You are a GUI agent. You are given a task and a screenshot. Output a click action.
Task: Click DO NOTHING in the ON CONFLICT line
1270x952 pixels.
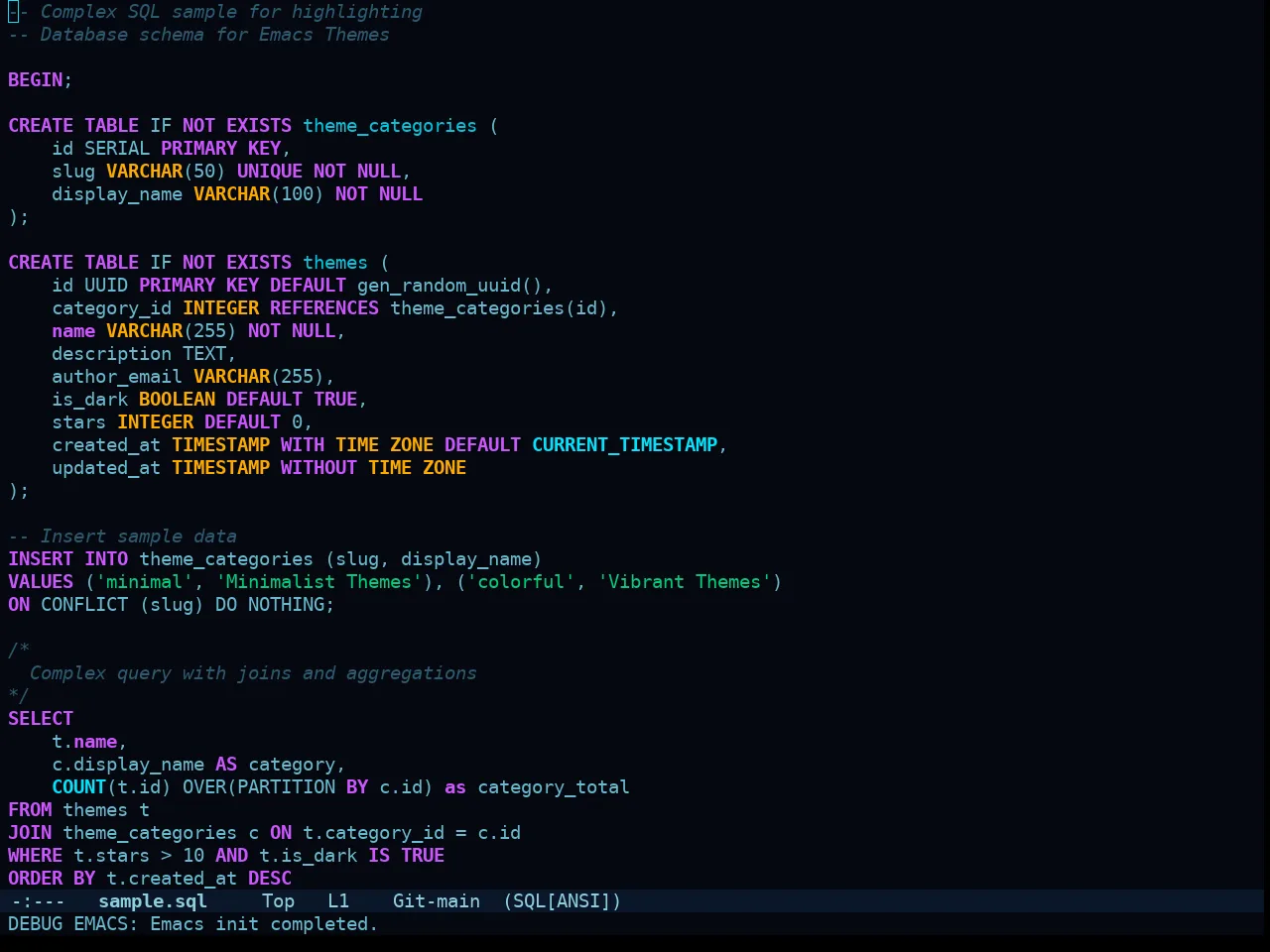pyautogui.click(x=270, y=605)
